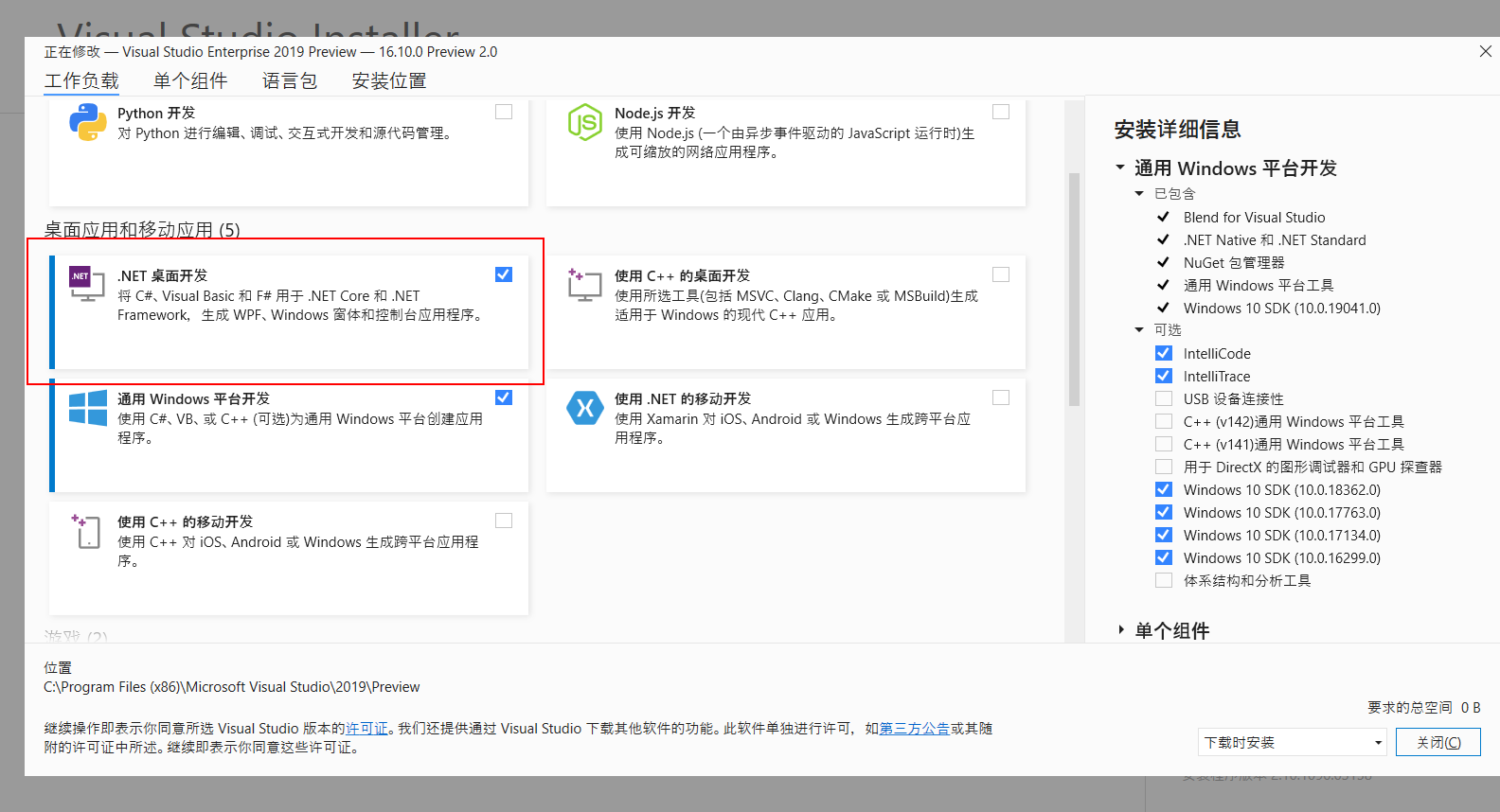Image resolution: width=1500 pixels, height=812 pixels.
Task: Enable the Node.js 开发 workload checkbox
Action: [1001, 112]
